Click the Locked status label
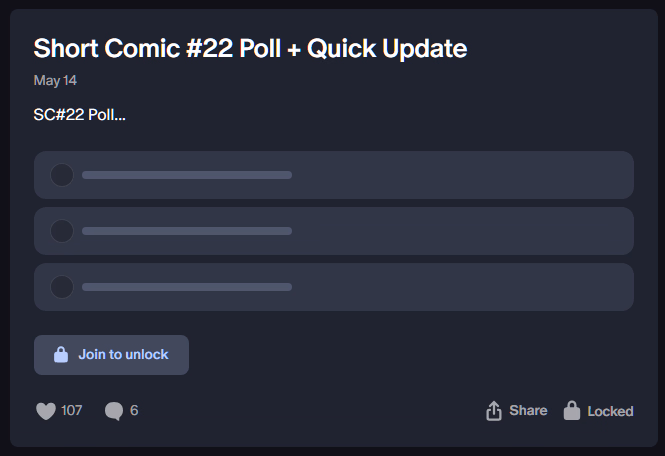 [x=610, y=411]
